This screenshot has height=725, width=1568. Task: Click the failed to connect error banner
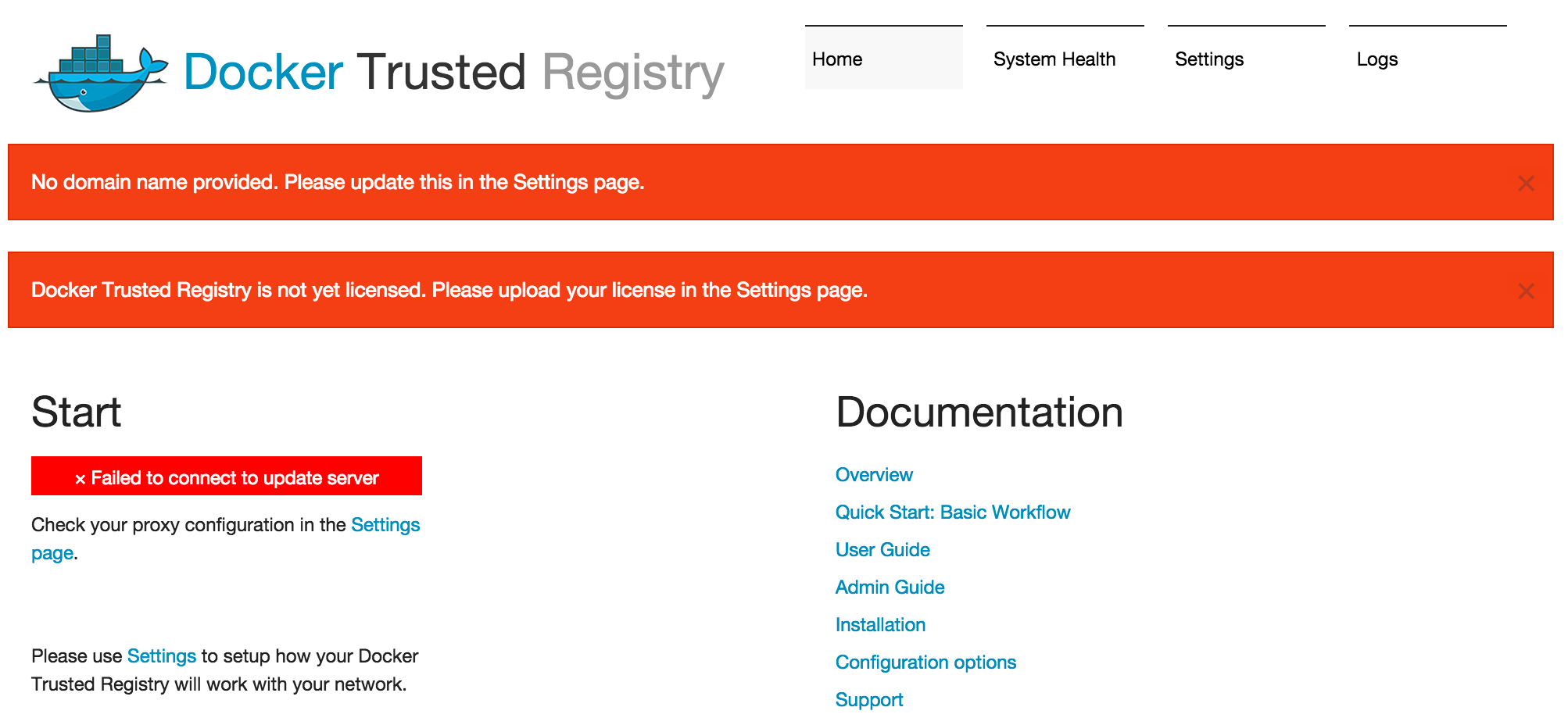pyautogui.click(x=226, y=476)
